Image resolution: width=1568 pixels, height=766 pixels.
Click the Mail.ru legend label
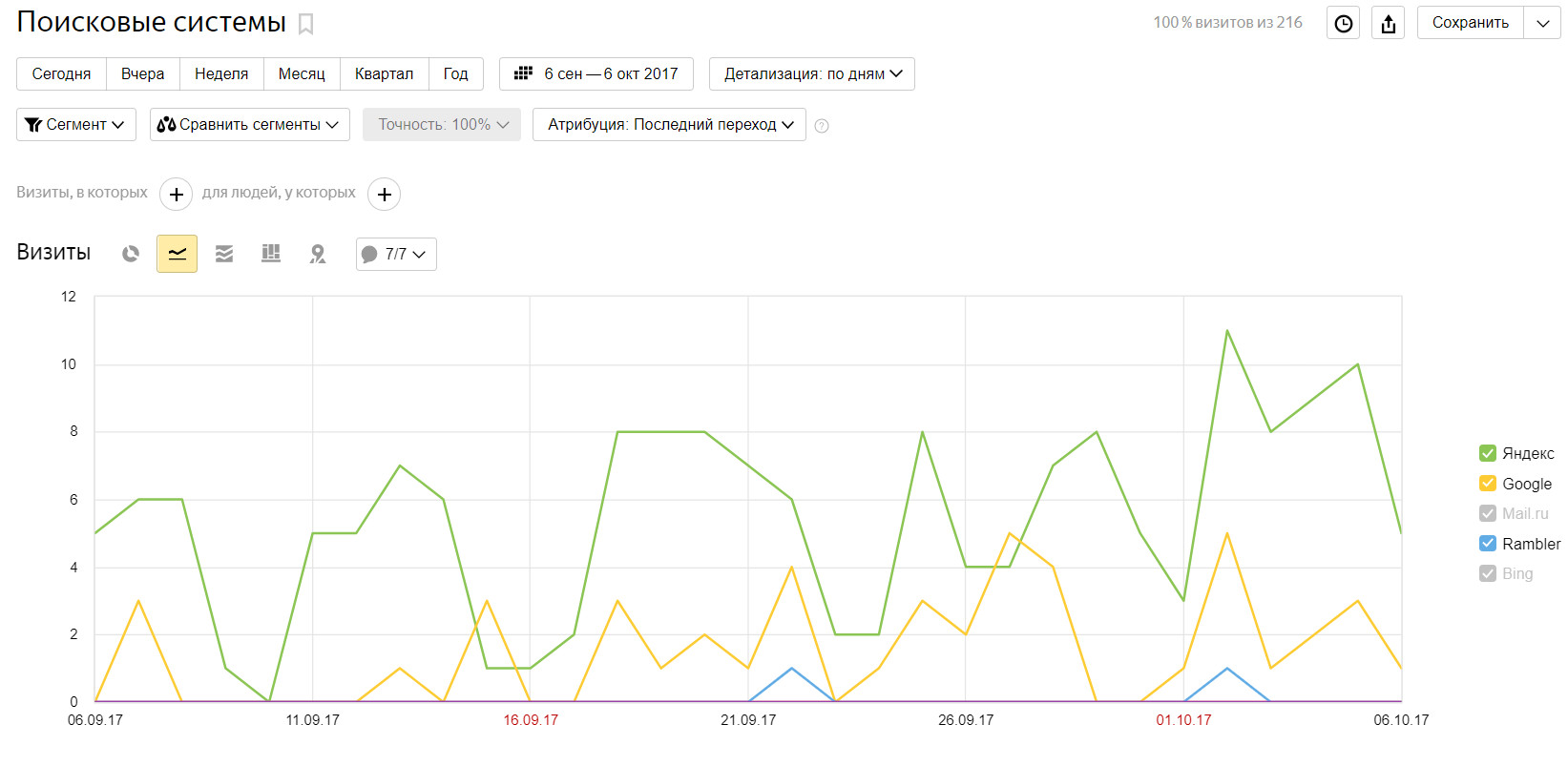[x=1525, y=513]
